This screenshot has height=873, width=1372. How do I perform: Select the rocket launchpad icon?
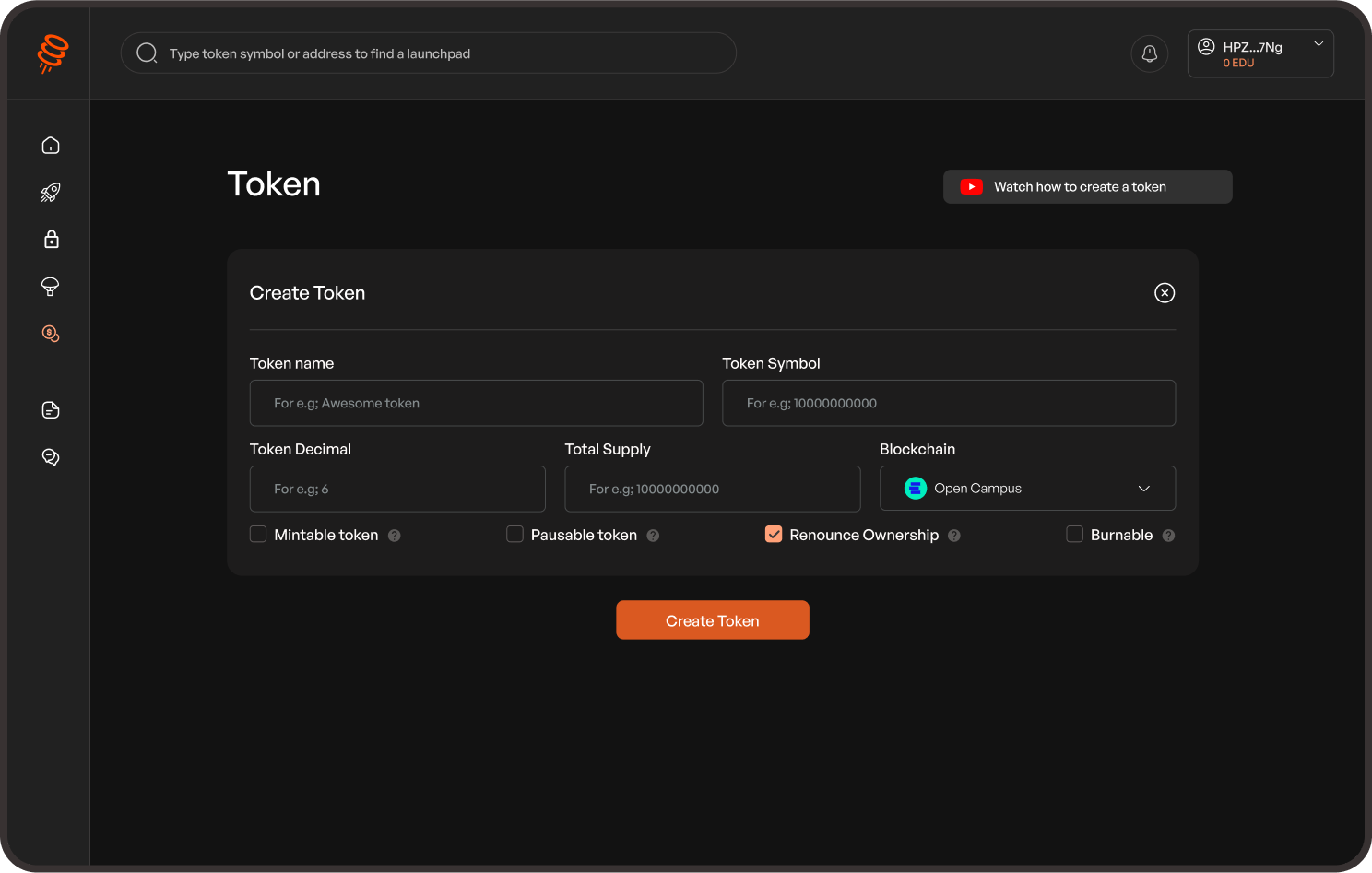50,192
